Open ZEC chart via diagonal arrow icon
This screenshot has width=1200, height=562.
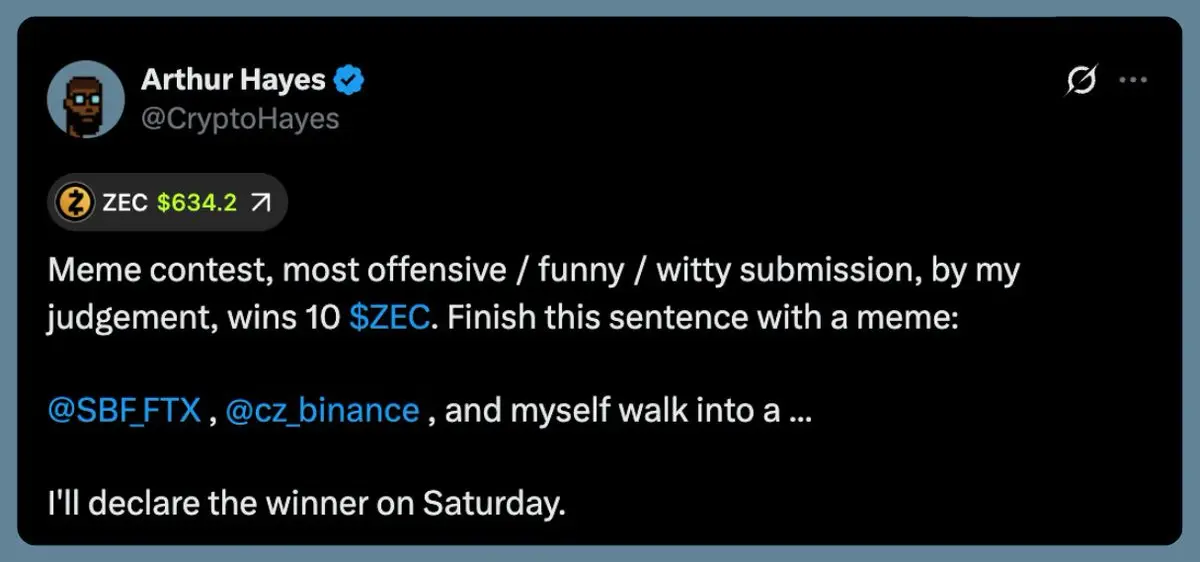coord(261,203)
